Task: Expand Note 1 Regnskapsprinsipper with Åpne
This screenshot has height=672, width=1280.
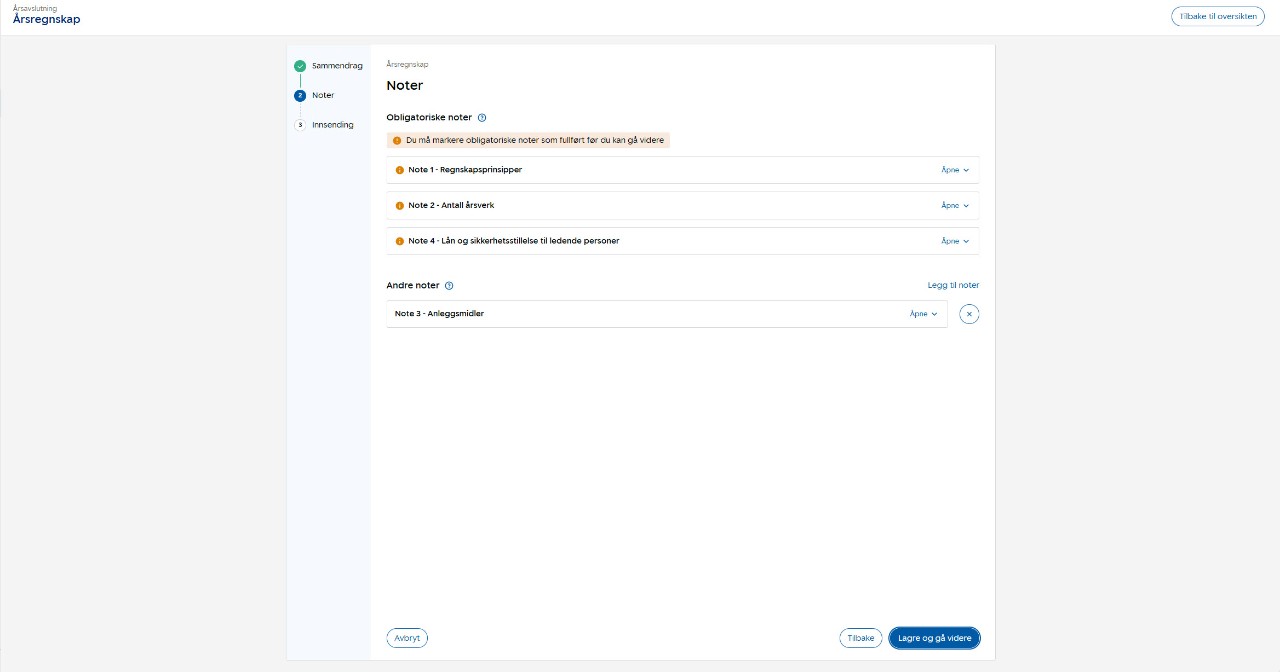Action: click(955, 170)
